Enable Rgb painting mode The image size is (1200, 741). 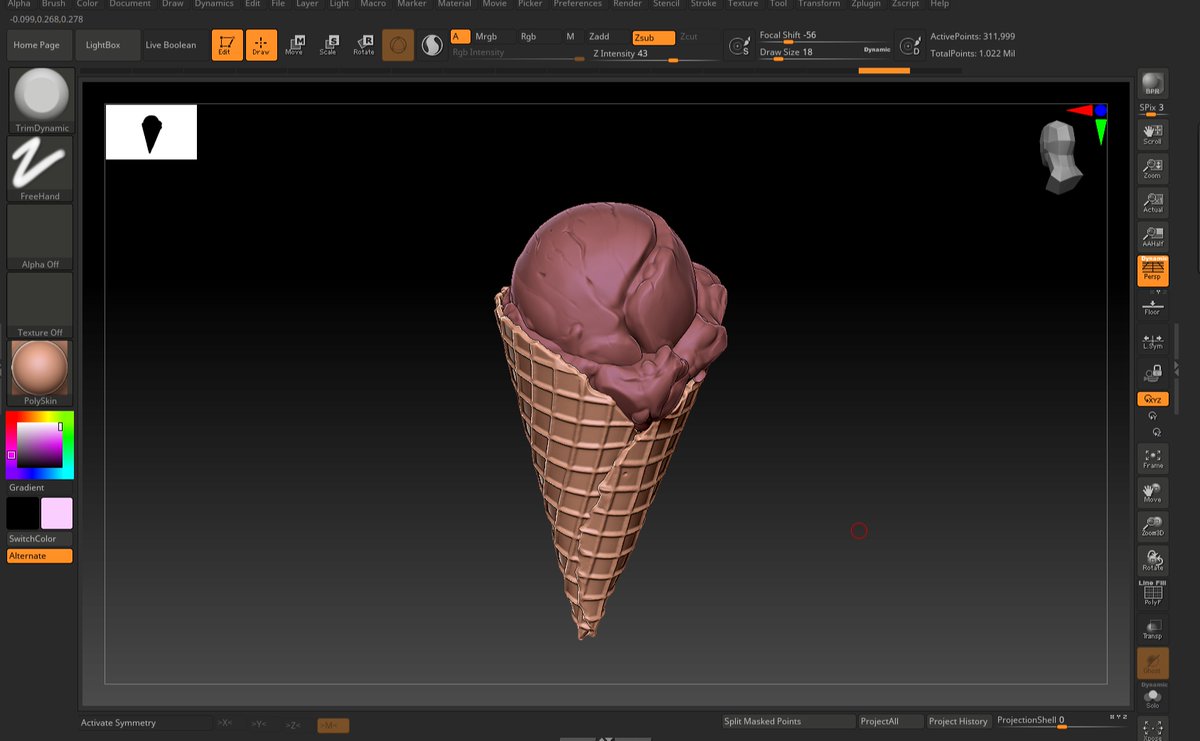(528, 37)
